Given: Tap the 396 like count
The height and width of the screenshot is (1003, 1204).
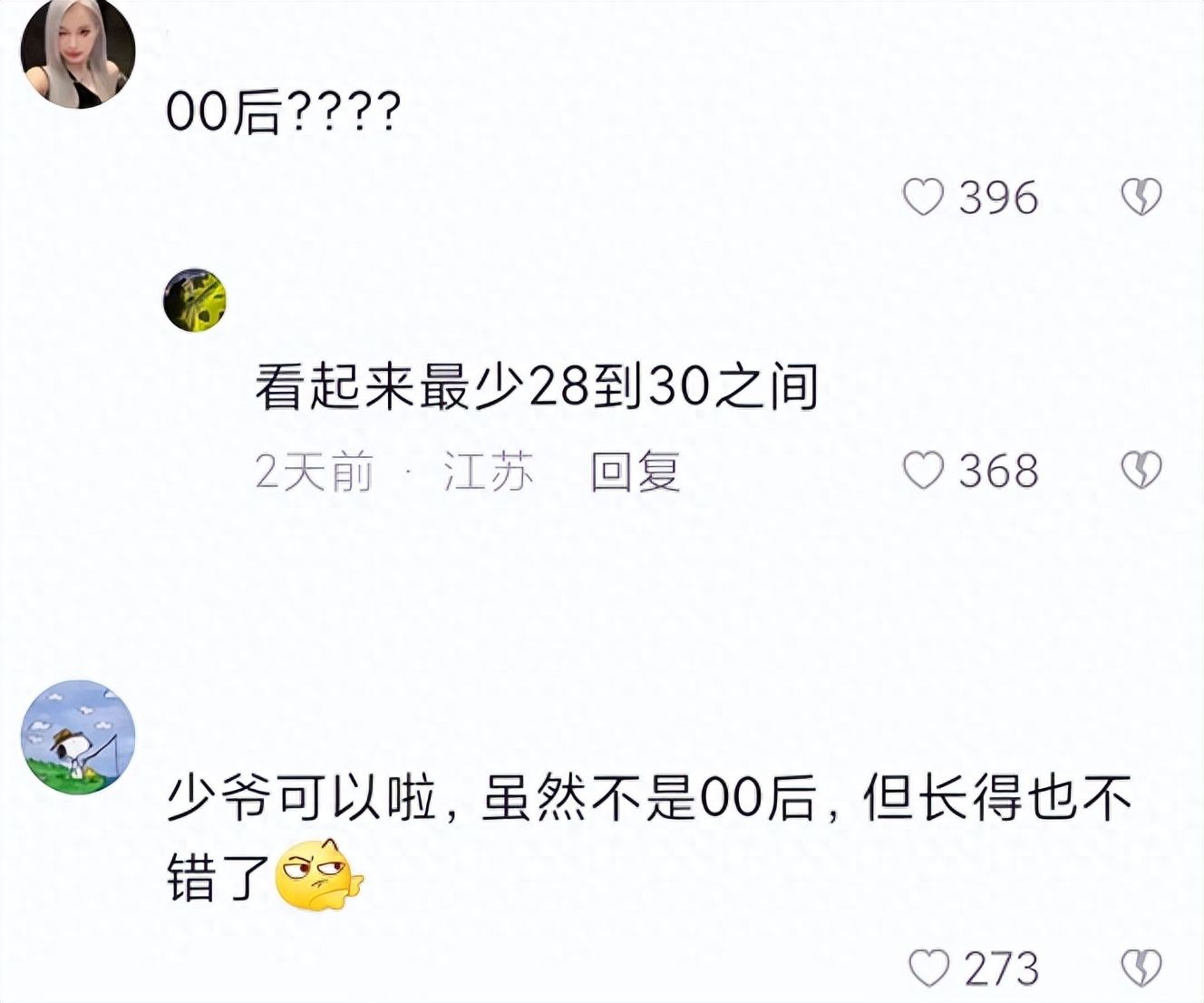Looking at the screenshot, I should click(x=998, y=198).
